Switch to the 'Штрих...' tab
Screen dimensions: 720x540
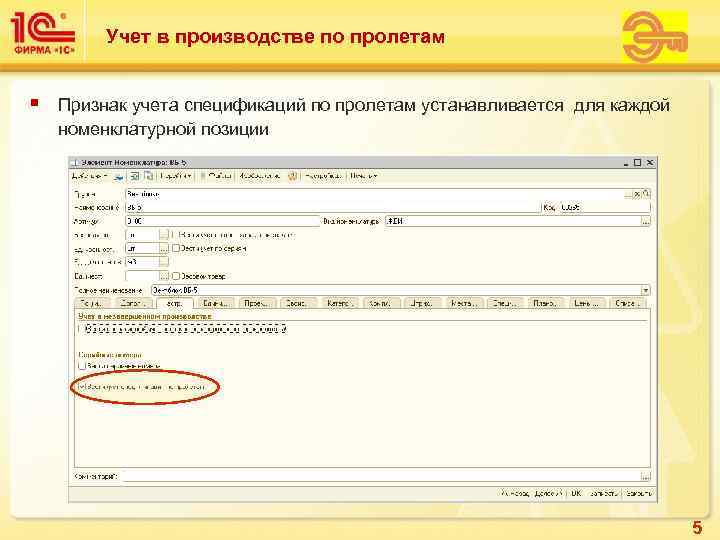point(422,304)
